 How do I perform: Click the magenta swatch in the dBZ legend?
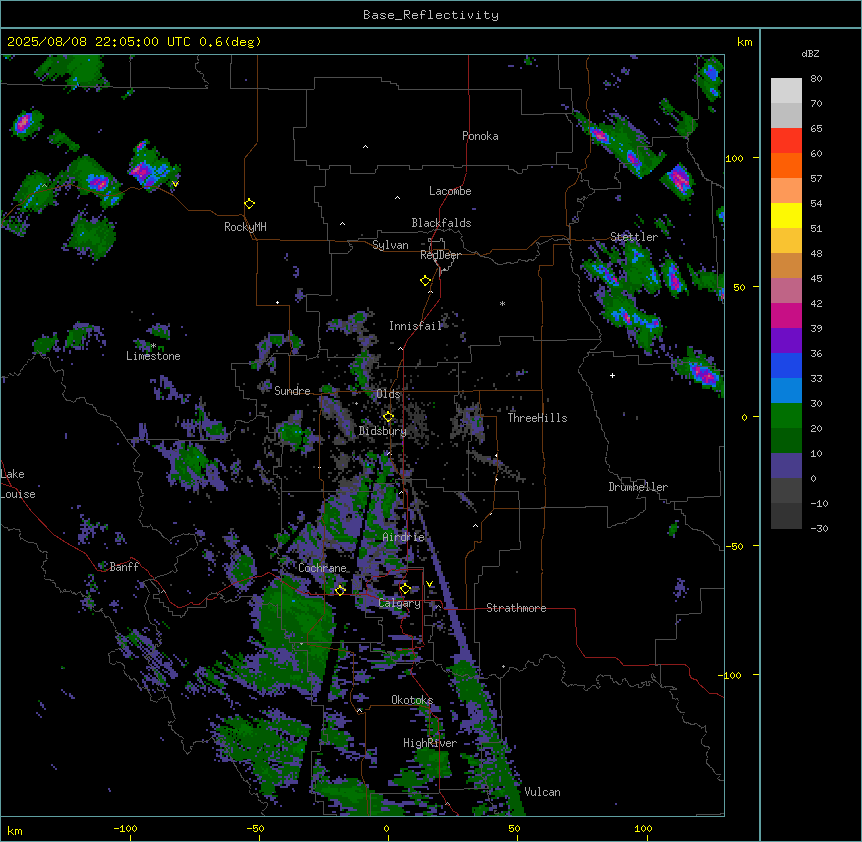coord(786,315)
